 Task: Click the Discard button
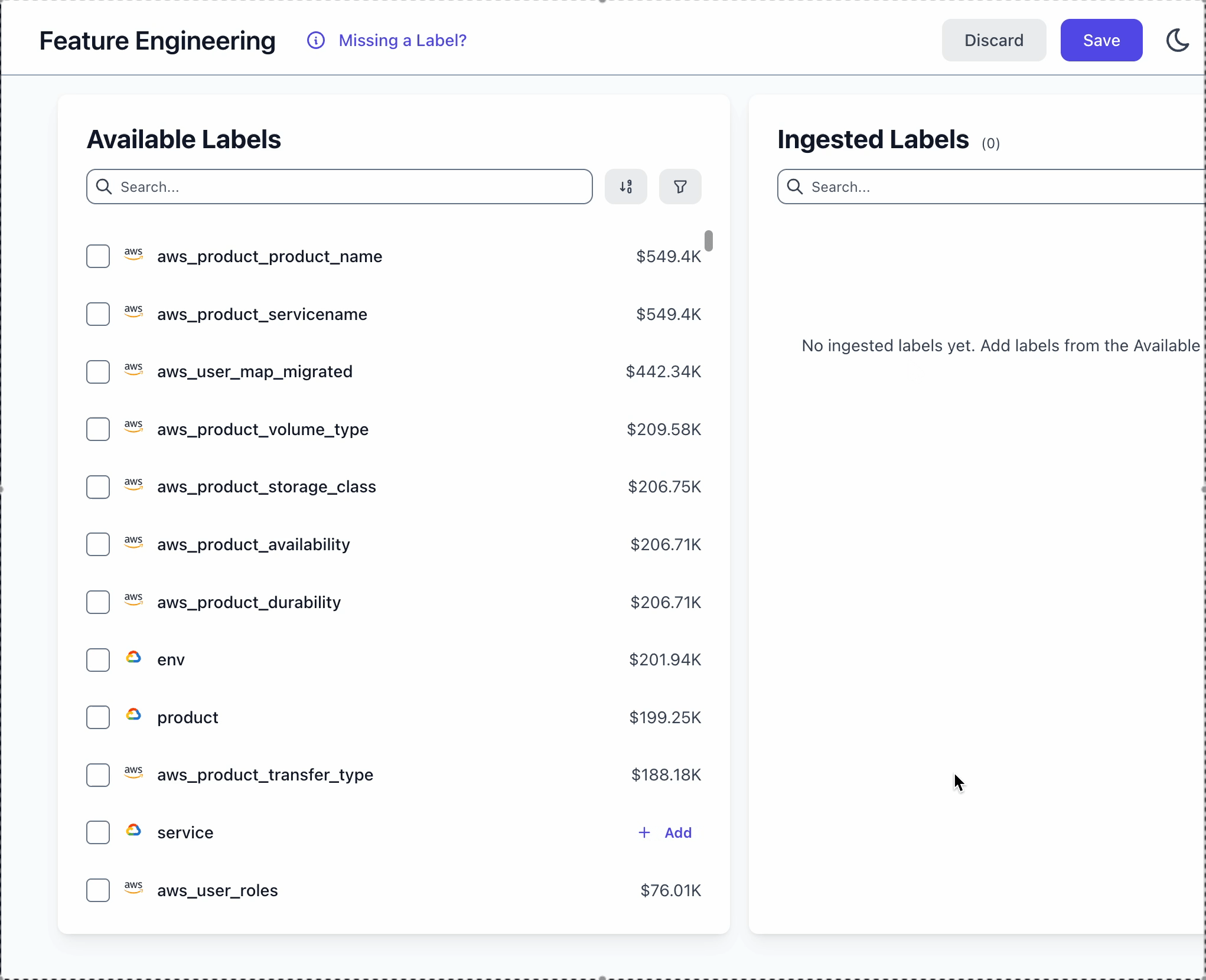click(x=993, y=40)
